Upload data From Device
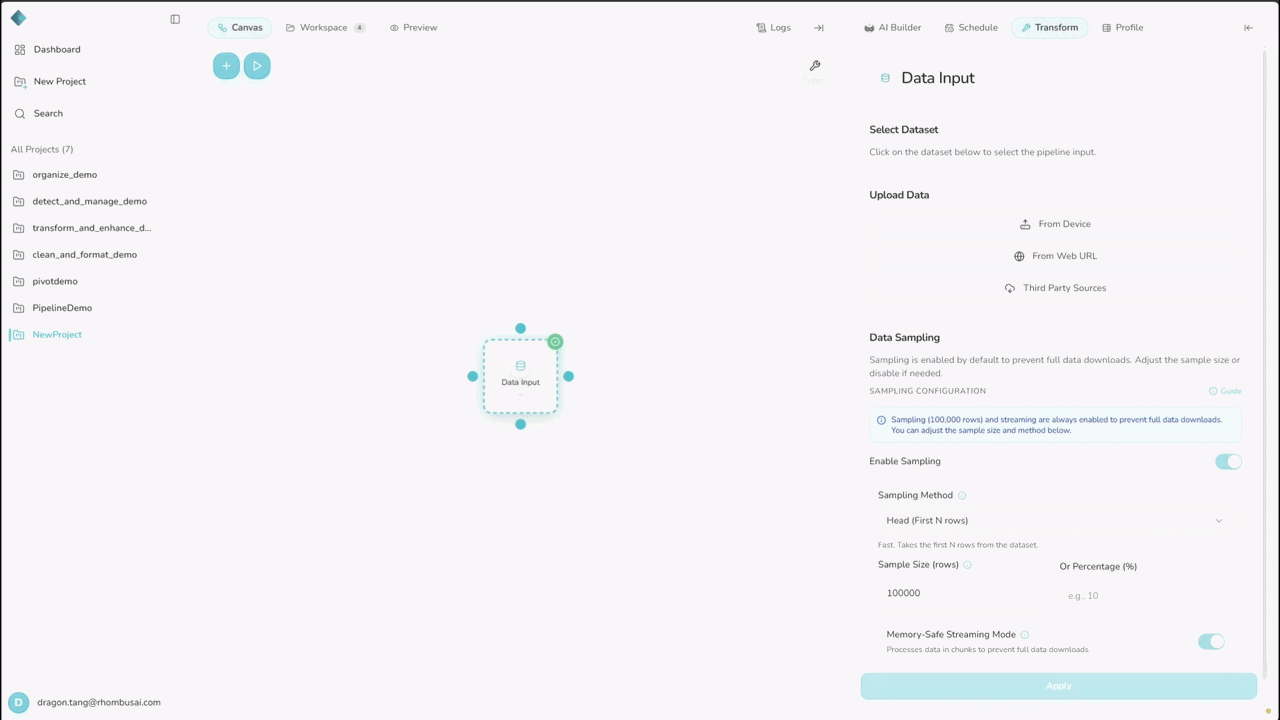This screenshot has width=1280, height=720. click(1055, 224)
